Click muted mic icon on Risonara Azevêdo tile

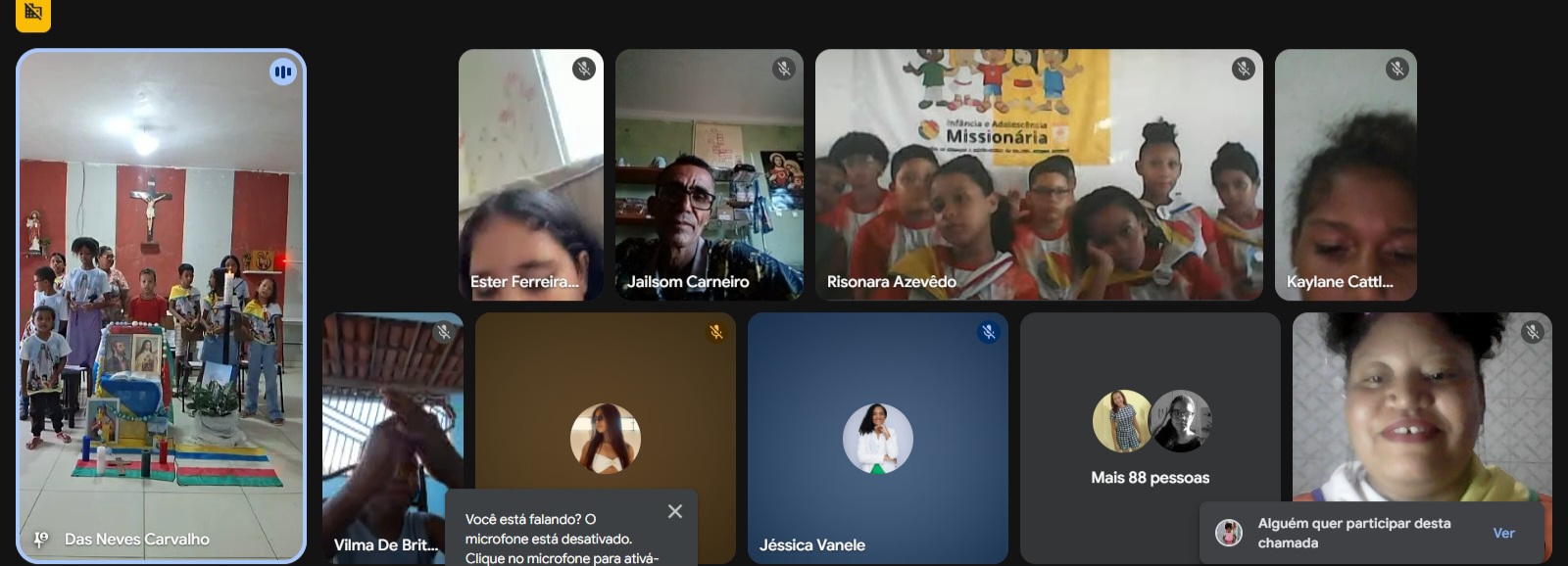point(1243,69)
